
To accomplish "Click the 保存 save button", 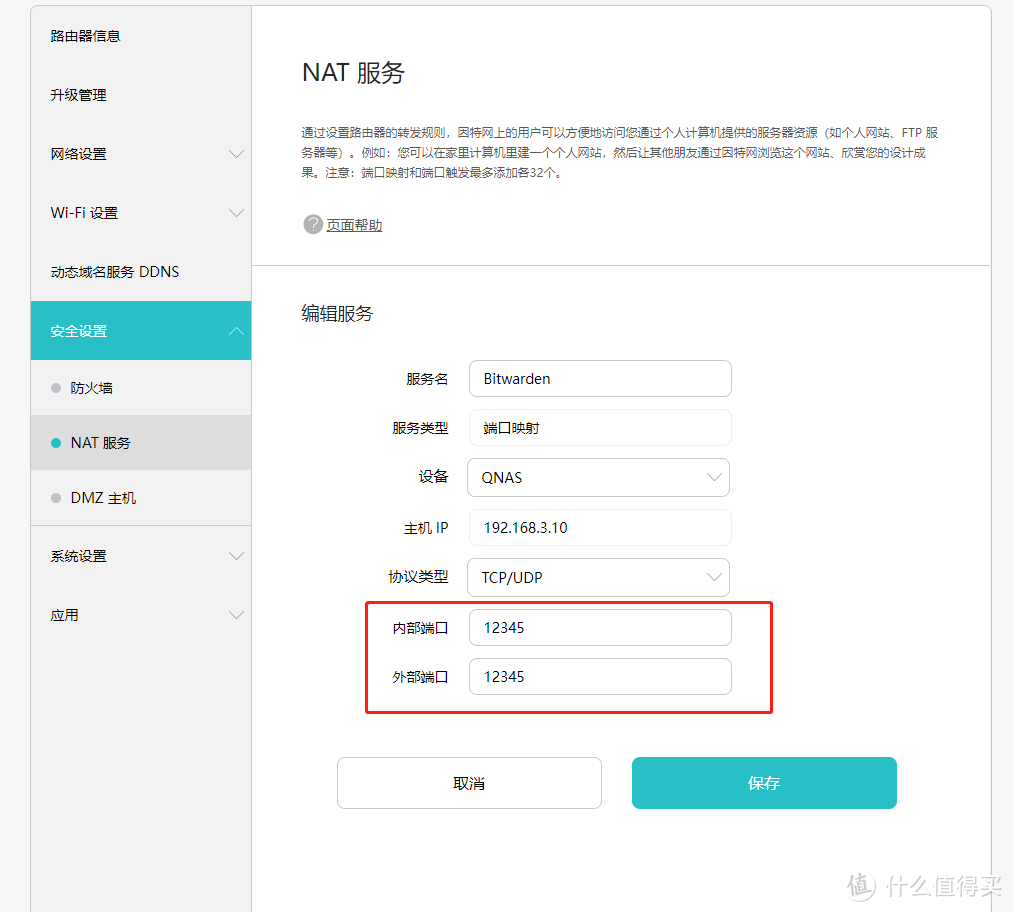I will (763, 783).
